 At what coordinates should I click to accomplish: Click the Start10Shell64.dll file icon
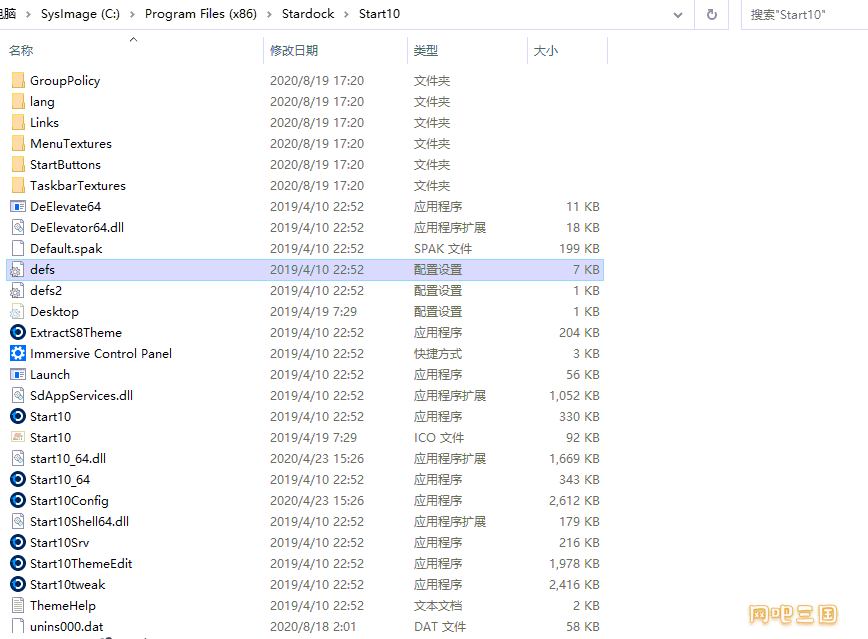(18, 522)
